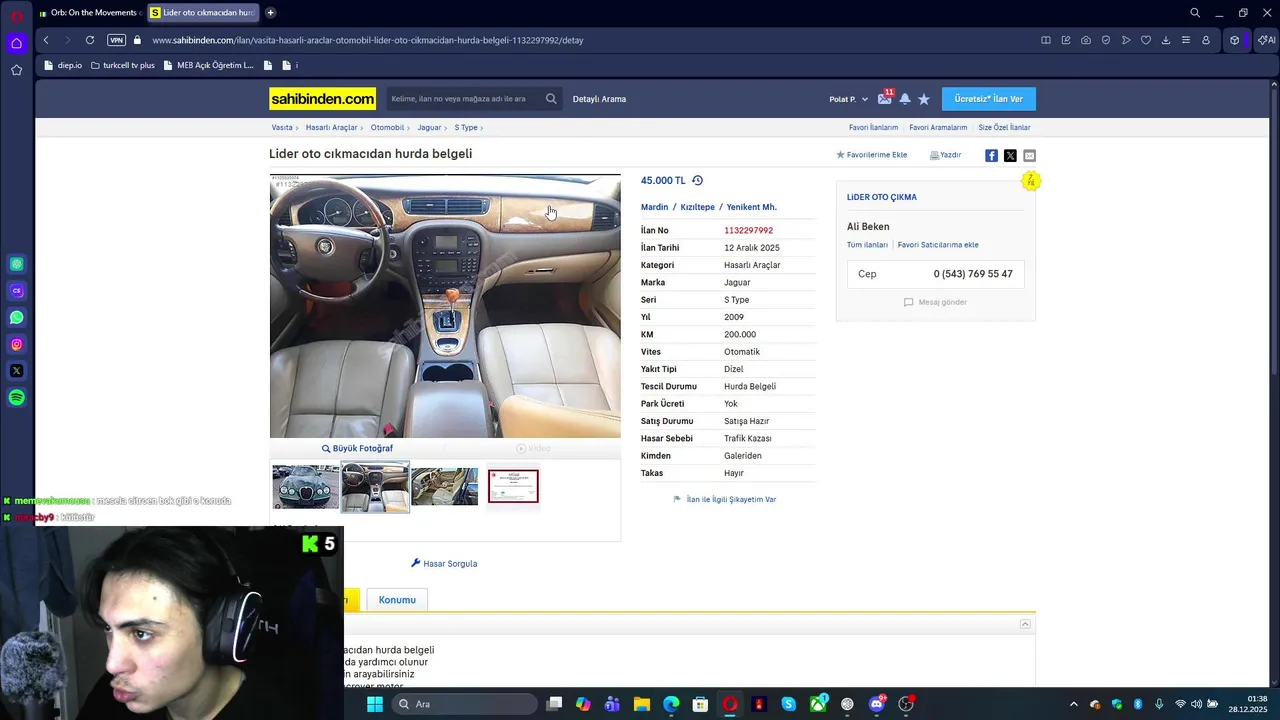Open Büyük Fotoğraf

coord(357,448)
